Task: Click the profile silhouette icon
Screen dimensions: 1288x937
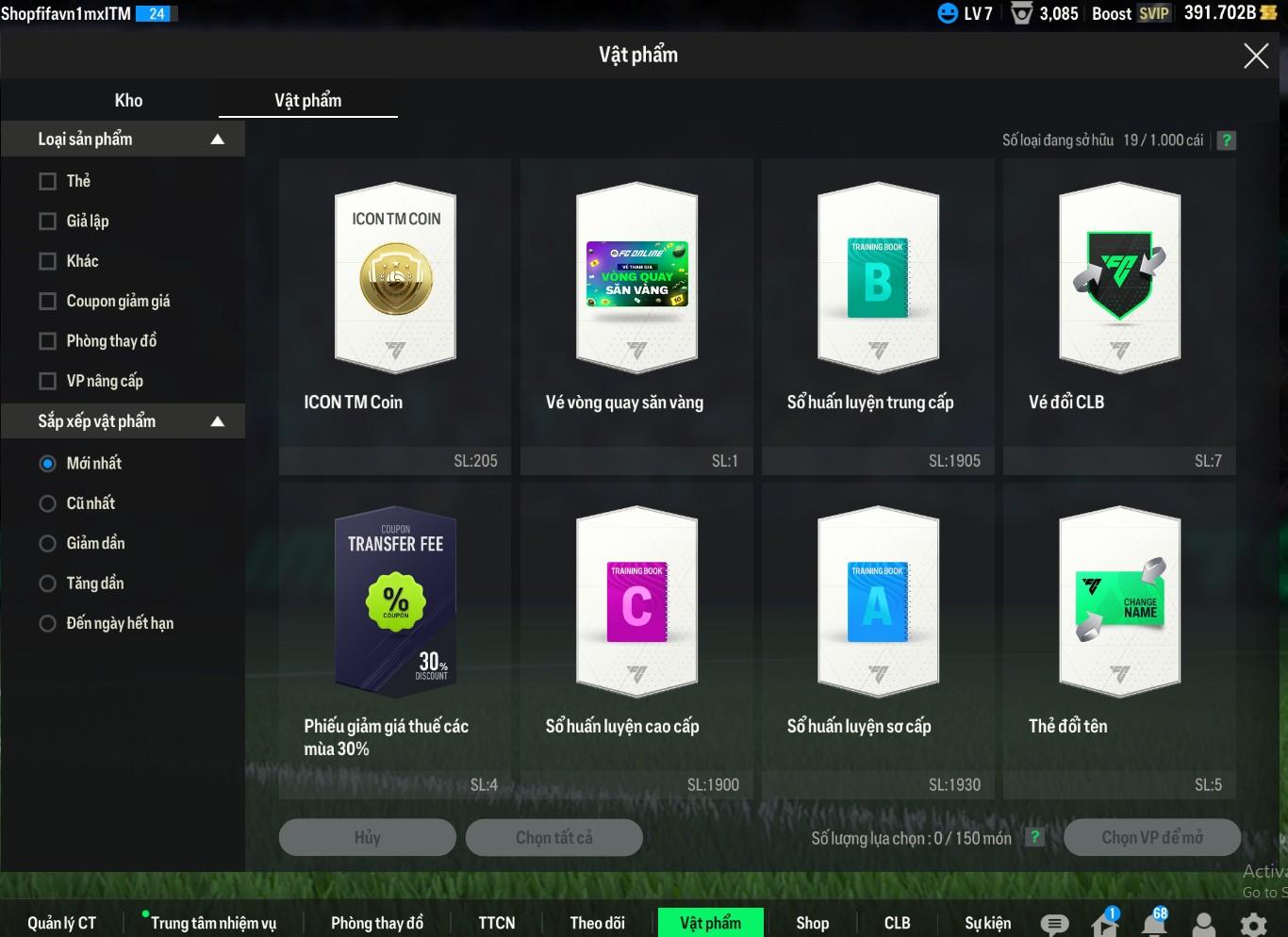Action: pos(1204,924)
